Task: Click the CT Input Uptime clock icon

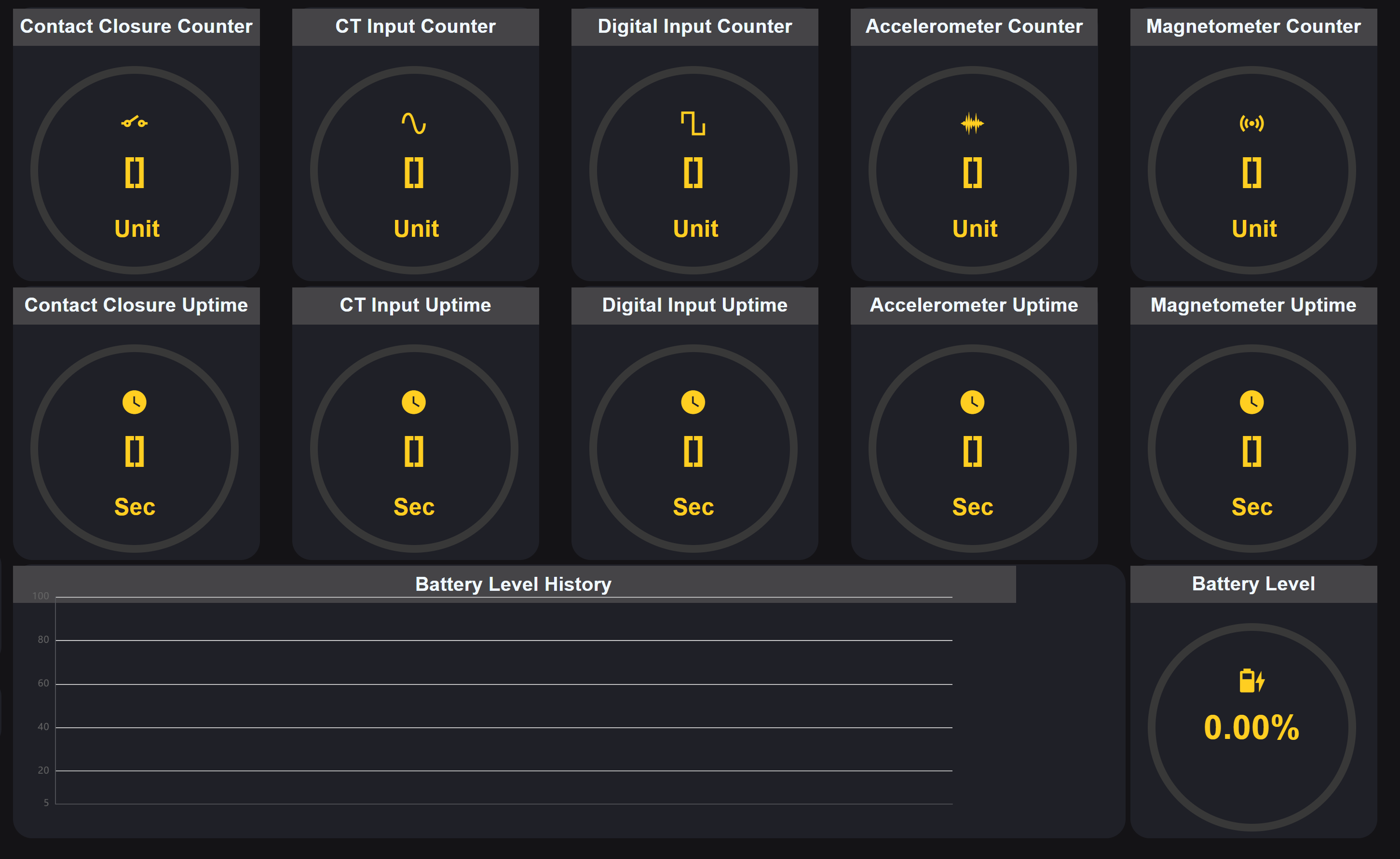Action: coord(414,402)
